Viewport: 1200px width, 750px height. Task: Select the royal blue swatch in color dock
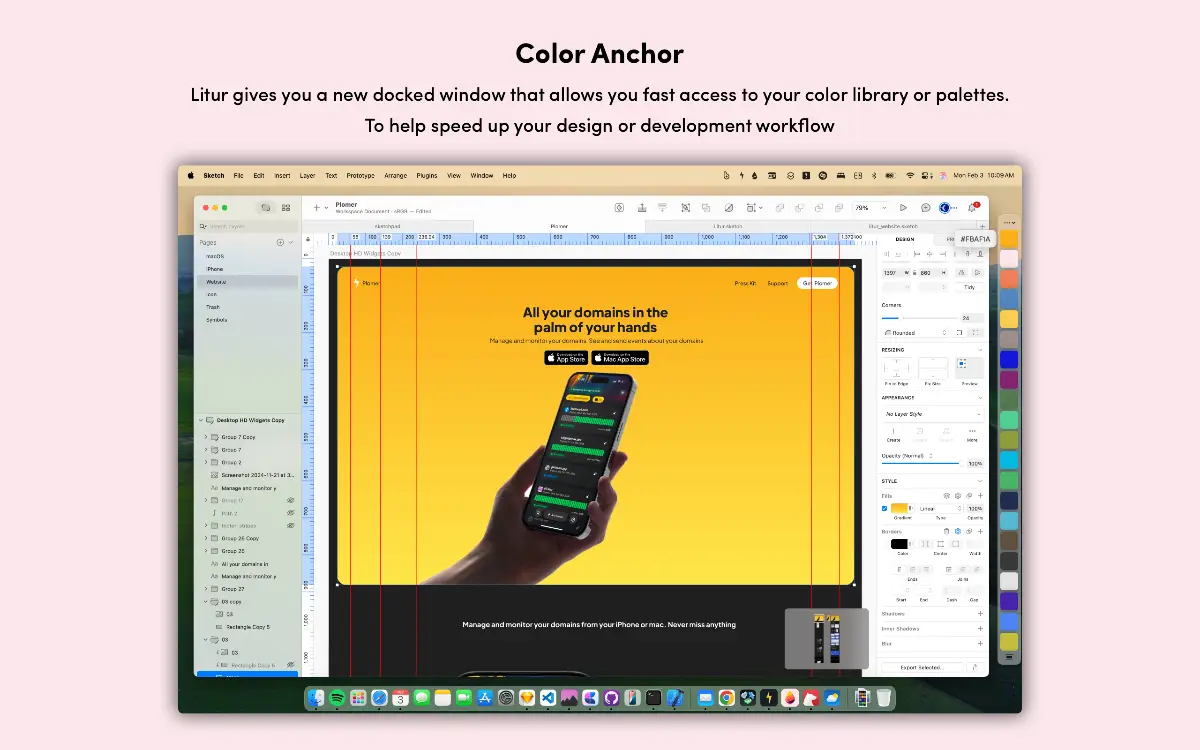pos(1009,359)
